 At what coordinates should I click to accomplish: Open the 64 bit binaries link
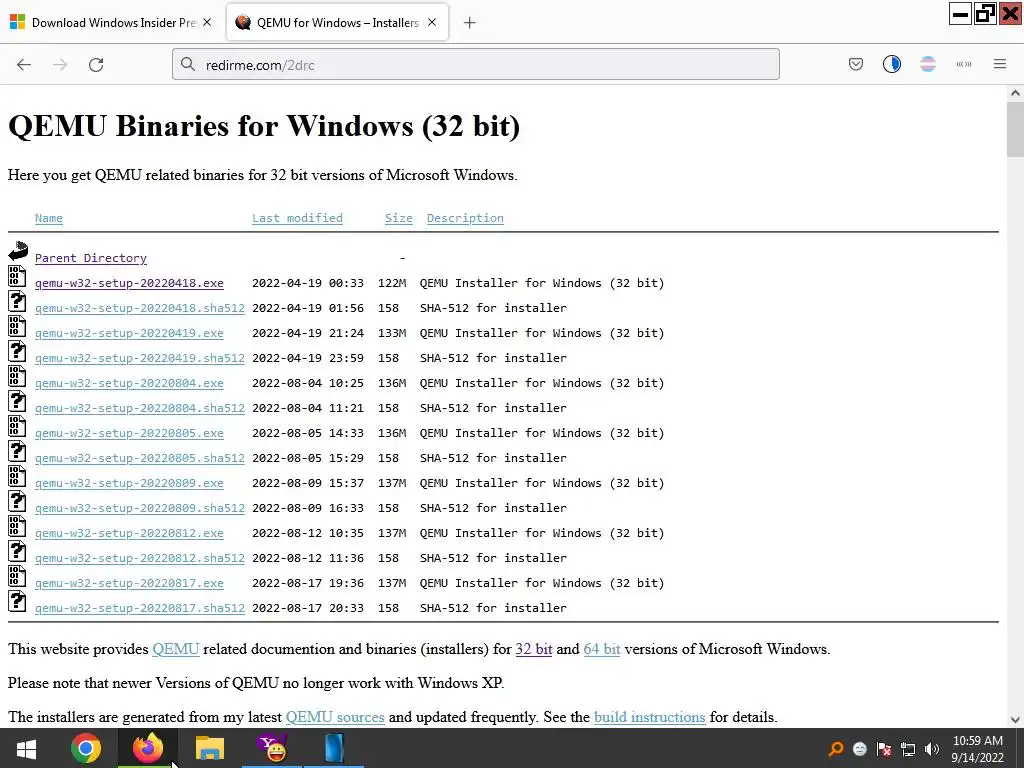[601, 649]
